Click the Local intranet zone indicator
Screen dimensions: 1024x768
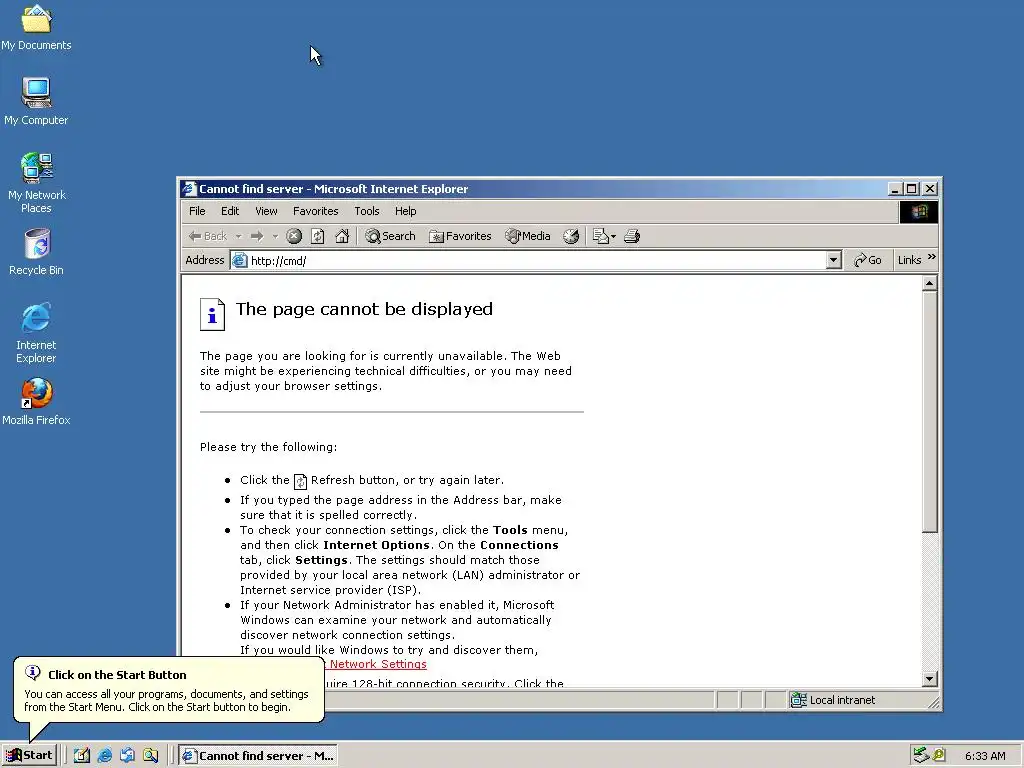click(x=833, y=700)
